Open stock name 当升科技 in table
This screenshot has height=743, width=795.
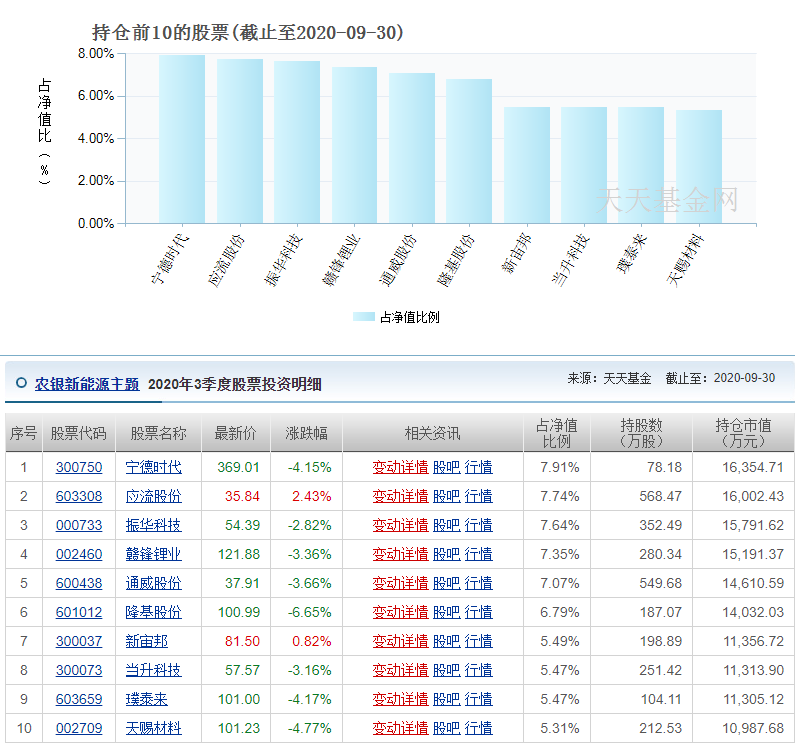(154, 670)
